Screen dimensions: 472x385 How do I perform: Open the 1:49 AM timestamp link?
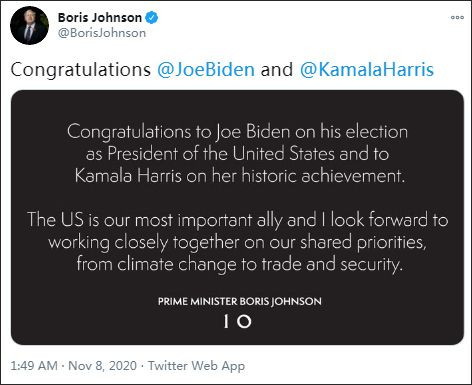34,366
